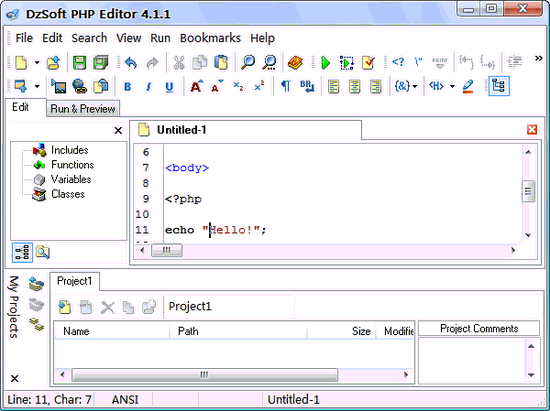
Task: Click the Insert hyperlink globe icon
Action: tap(80, 86)
